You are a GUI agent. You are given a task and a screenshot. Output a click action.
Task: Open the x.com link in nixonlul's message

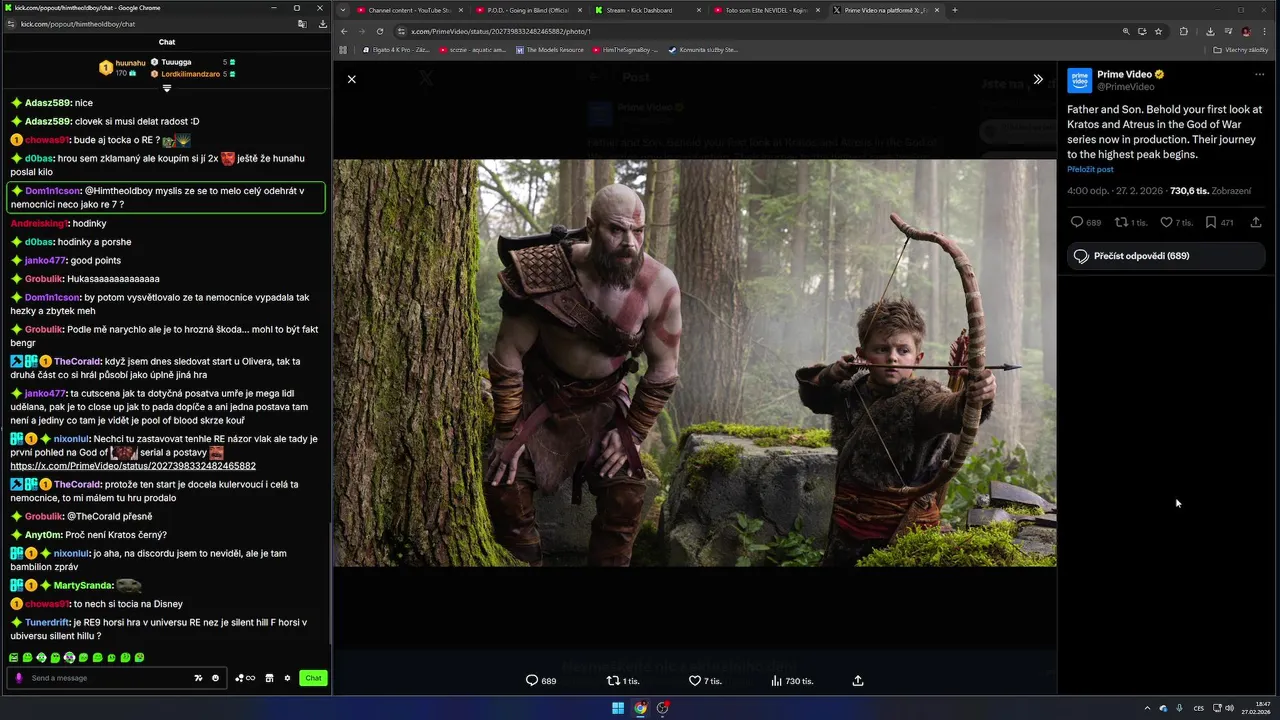(133, 466)
